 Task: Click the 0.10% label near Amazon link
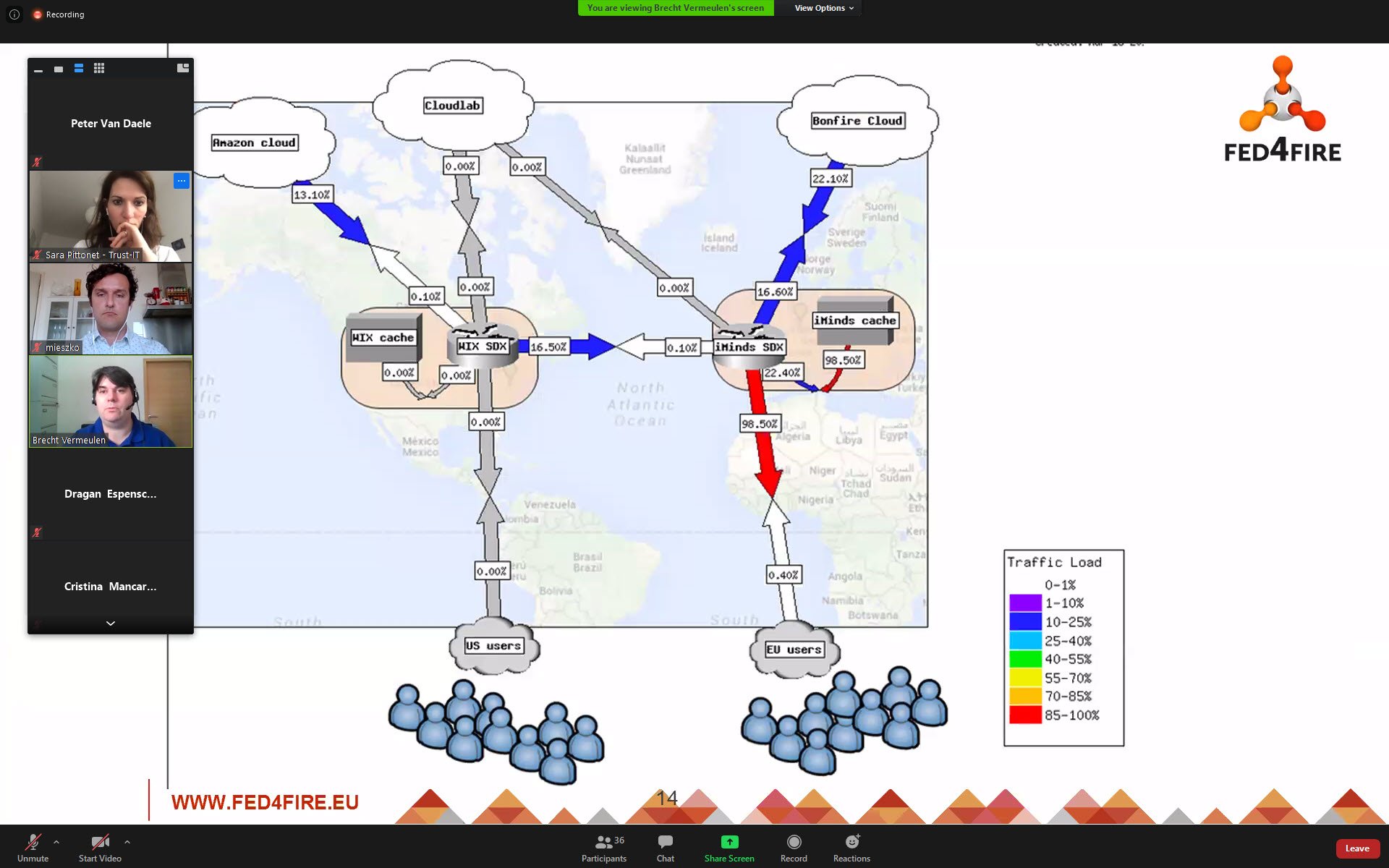(425, 296)
